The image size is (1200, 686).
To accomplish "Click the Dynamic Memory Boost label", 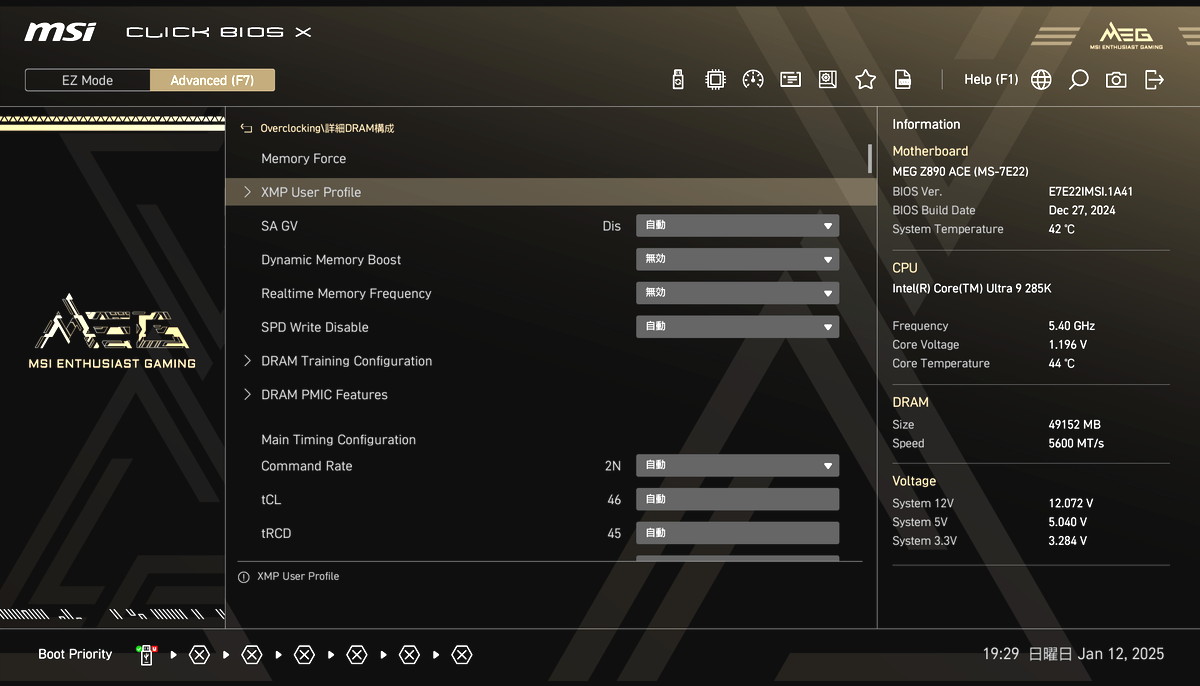I will (x=331, y=260).
